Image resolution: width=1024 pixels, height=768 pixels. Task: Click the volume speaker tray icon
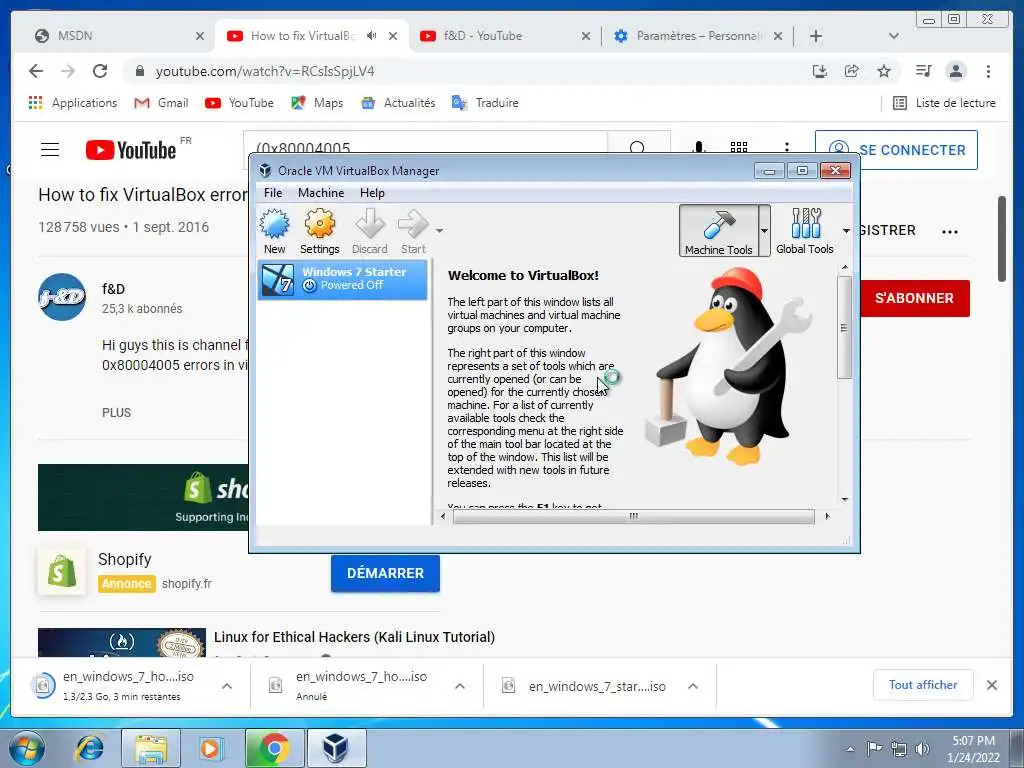(x=922, y=748)
